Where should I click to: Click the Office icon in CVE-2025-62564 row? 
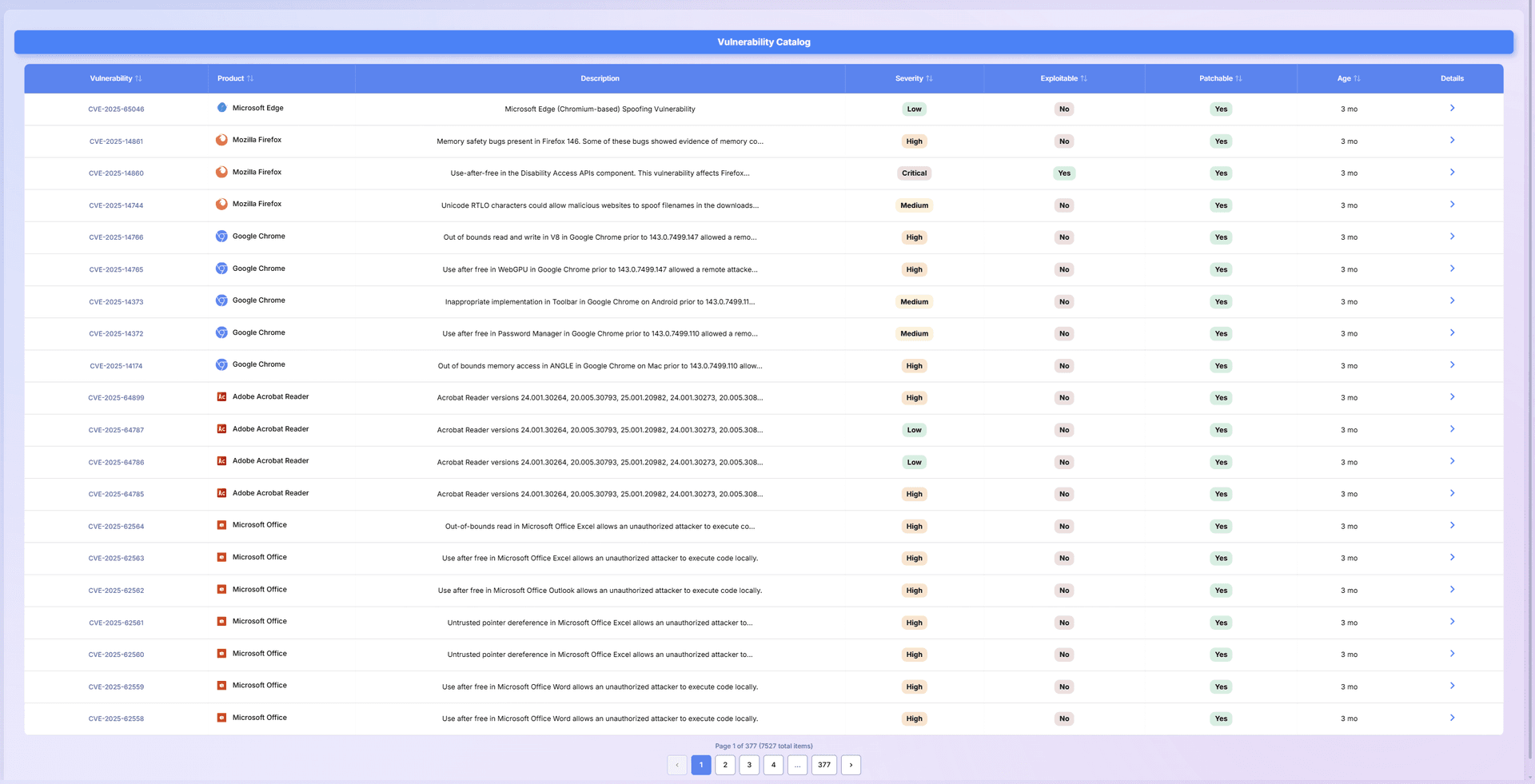tap(221, 525)
